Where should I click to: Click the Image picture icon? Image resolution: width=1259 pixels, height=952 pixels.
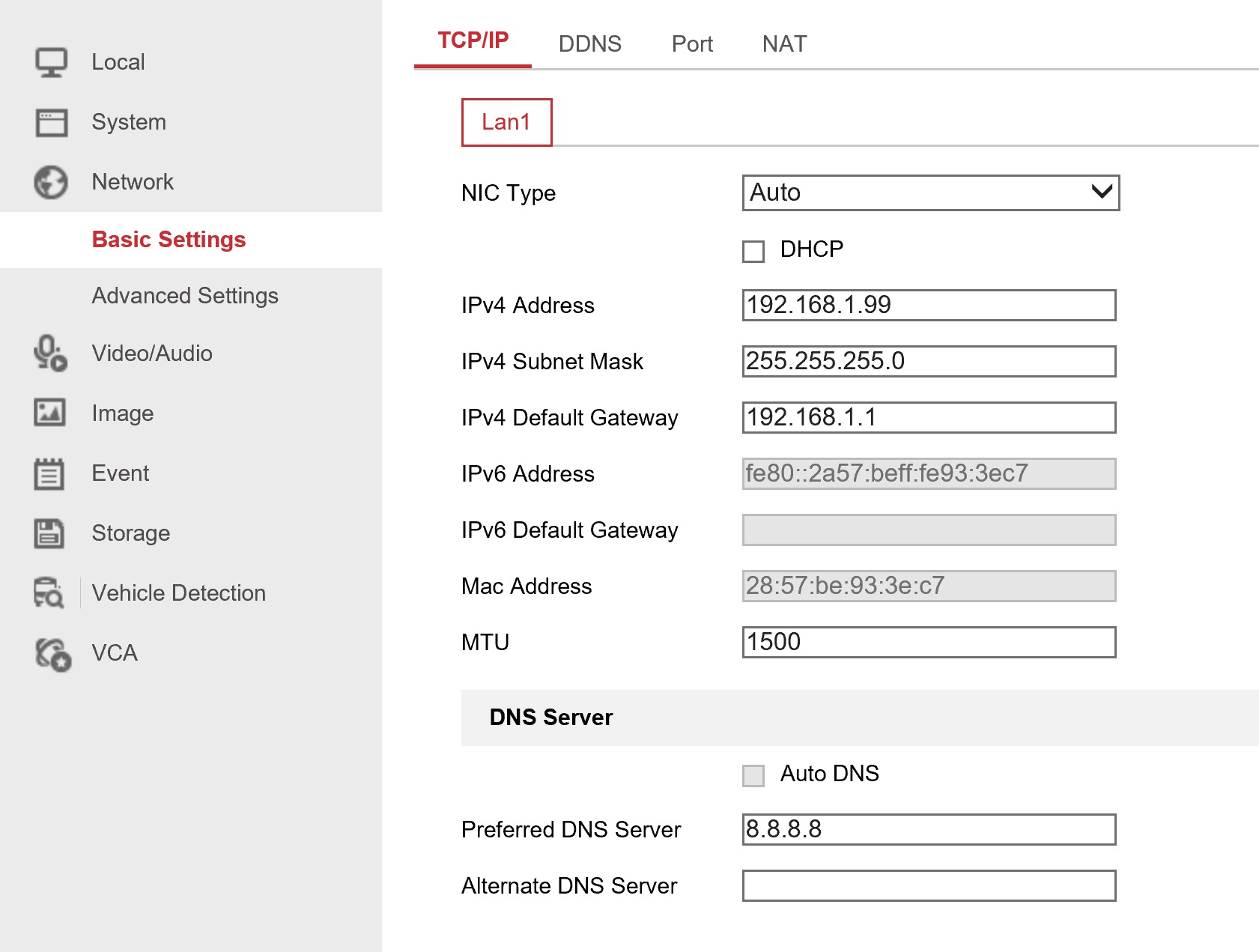point(50,413)
